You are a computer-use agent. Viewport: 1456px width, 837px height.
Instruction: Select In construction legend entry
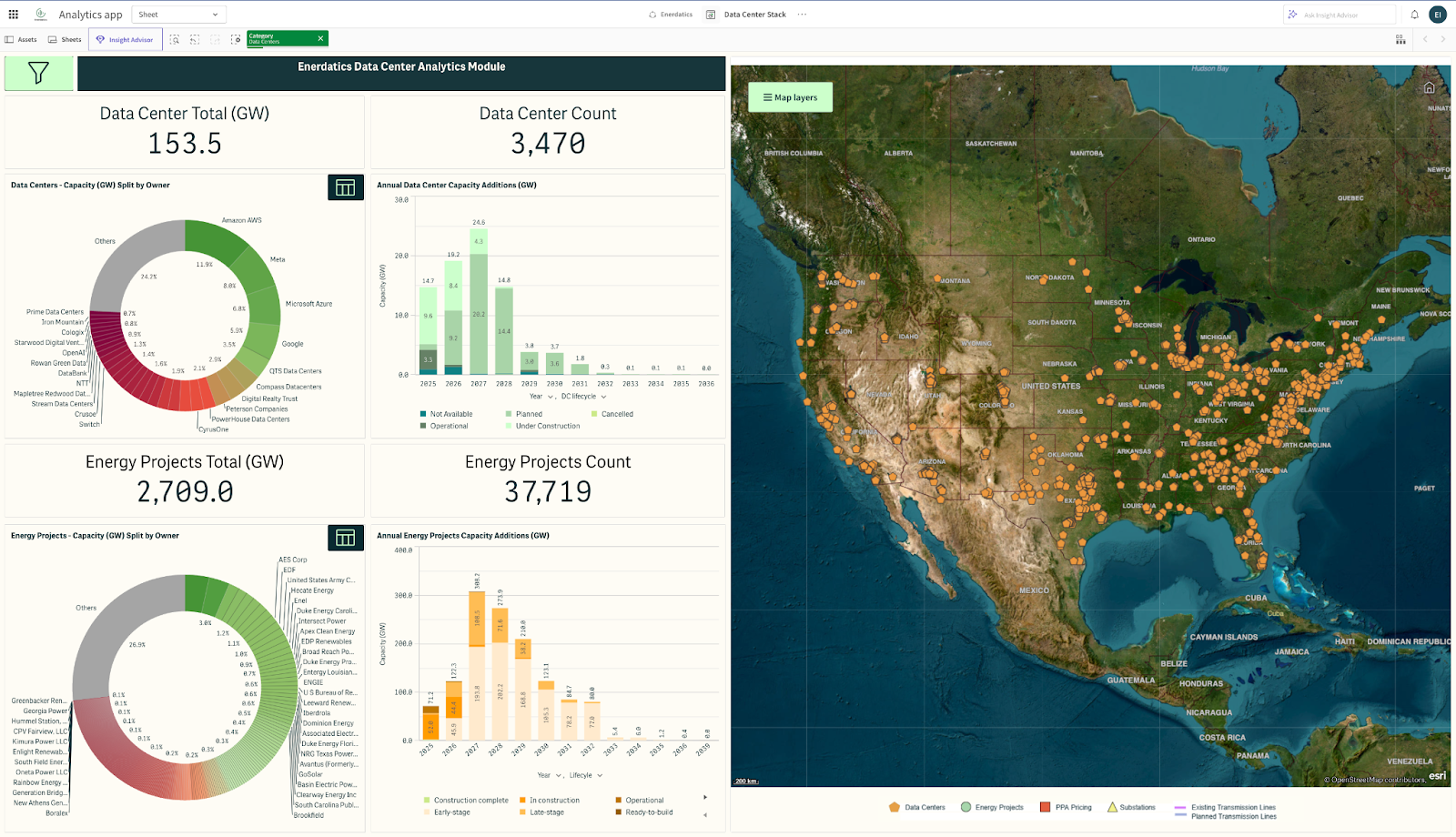(550, 801)
